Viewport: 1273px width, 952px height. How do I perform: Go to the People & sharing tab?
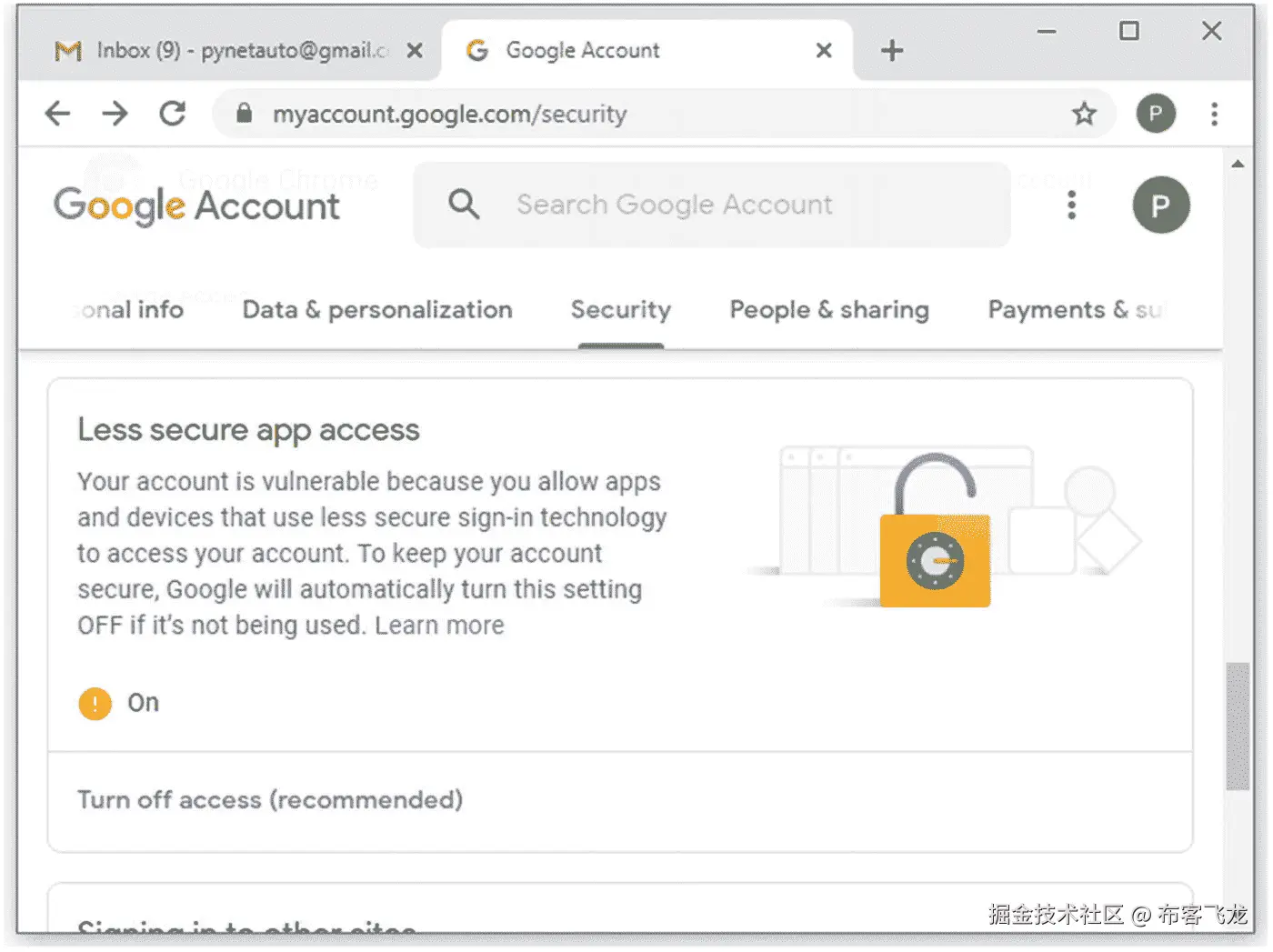pyautogui.click(x=829, y=310)
